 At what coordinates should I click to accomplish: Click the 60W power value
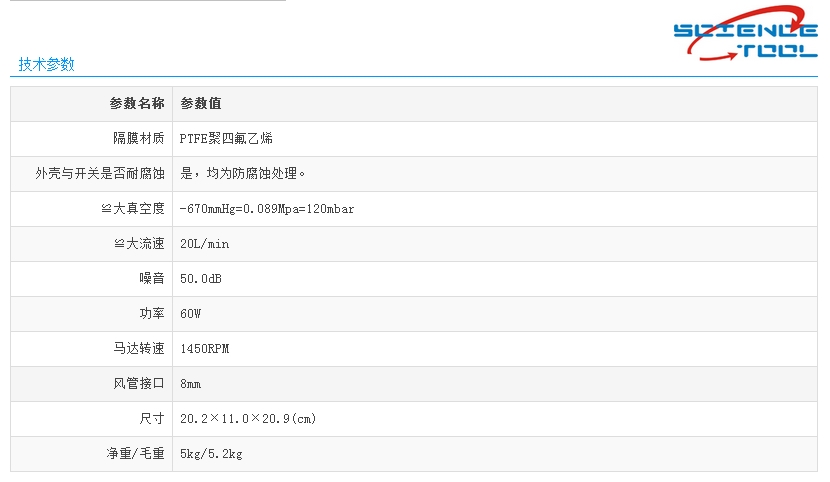point(191,314)
